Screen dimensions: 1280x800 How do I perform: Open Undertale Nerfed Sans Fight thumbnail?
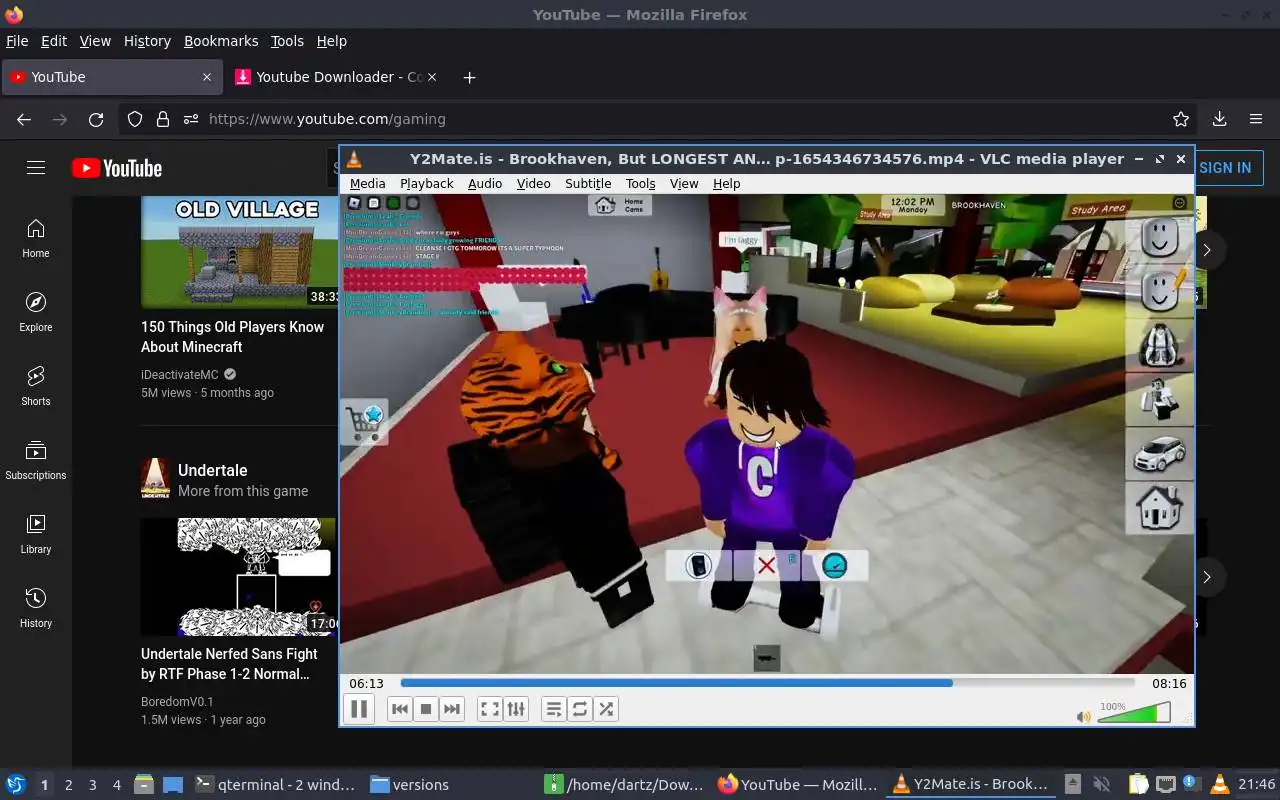(240, 576)
